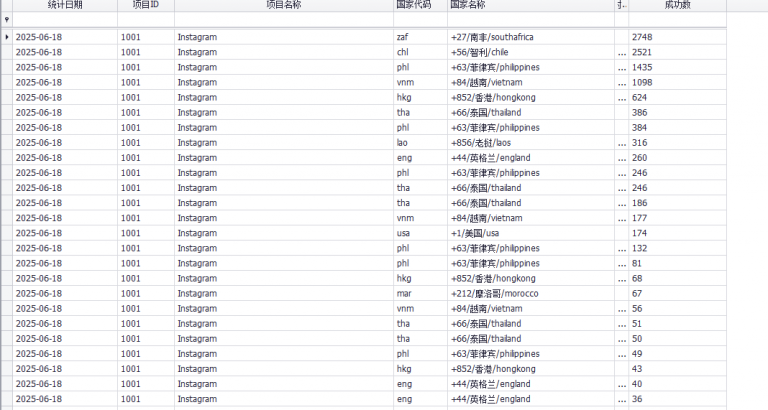Click the filter row funnel icon
This screenshot has width=768, height=410.
pyautogui.click(x=6, y=20)
